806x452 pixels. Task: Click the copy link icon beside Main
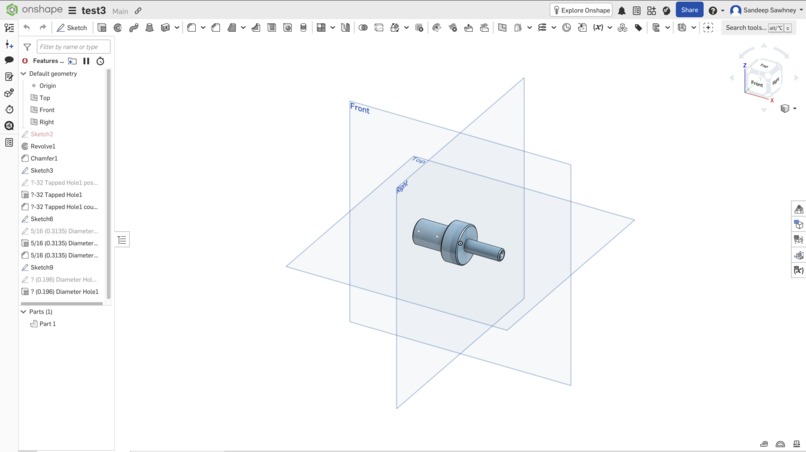138,10
